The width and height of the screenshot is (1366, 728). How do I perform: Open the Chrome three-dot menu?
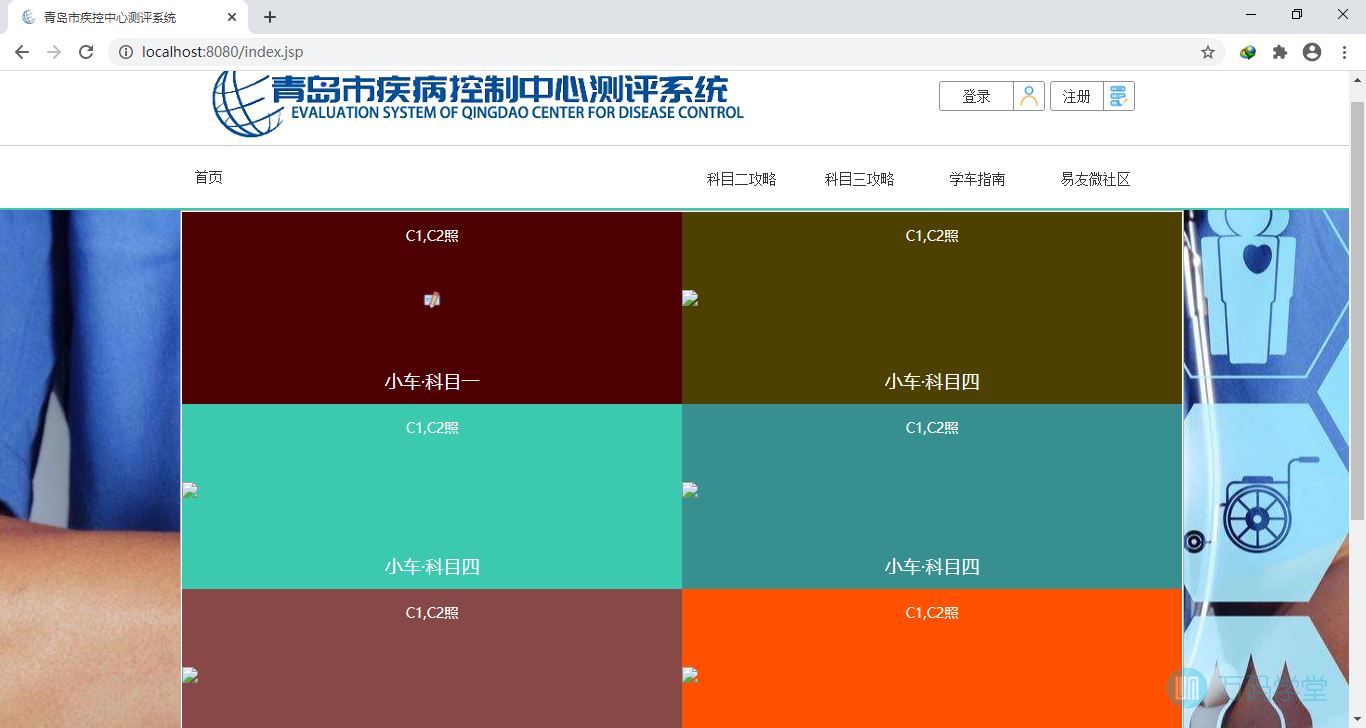point(1345,52)
